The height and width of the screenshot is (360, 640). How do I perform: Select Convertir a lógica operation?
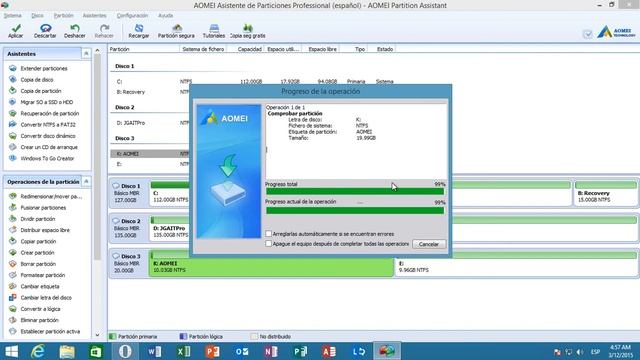[x=40, y=309]
